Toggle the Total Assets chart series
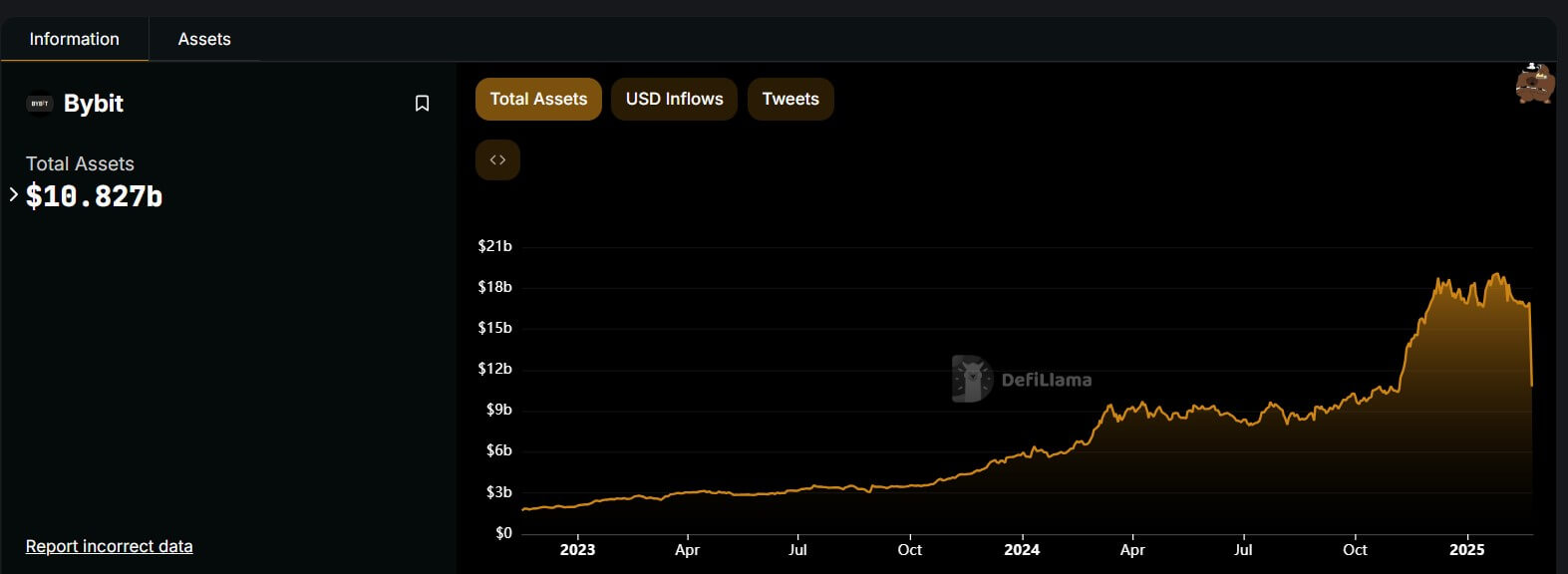 [x=538, y=99]
